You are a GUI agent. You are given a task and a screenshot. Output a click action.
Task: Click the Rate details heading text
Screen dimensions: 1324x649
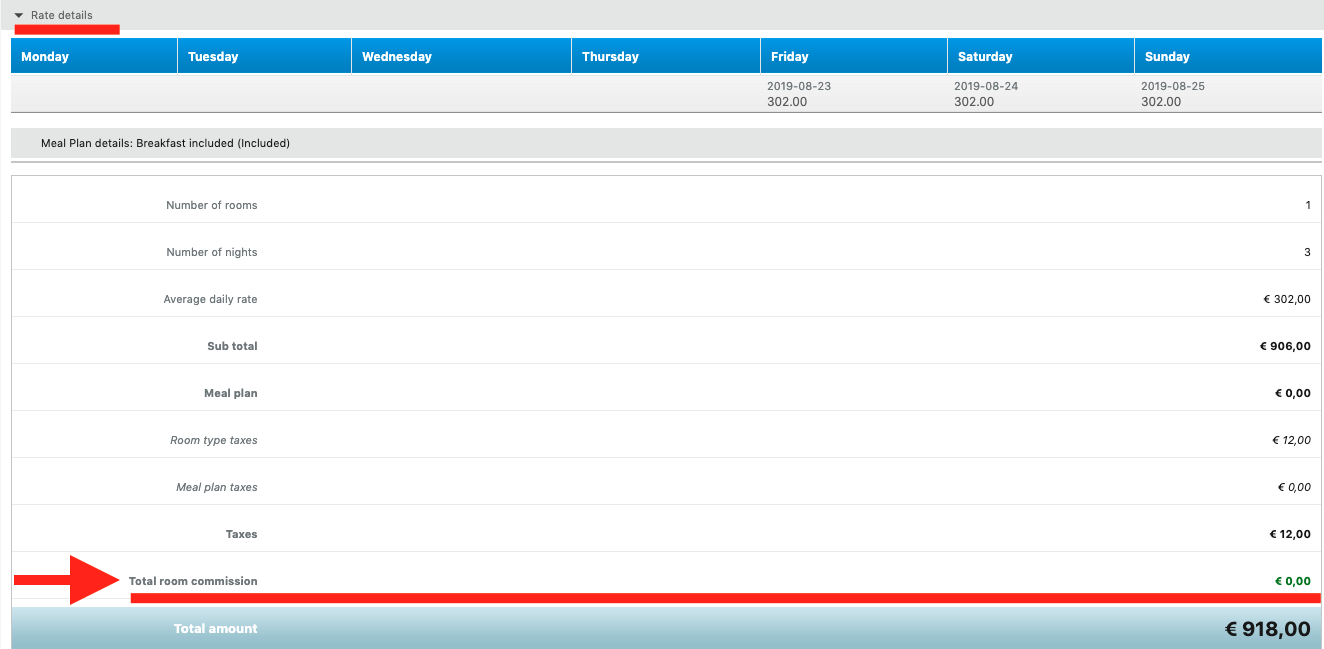(62, 15)
